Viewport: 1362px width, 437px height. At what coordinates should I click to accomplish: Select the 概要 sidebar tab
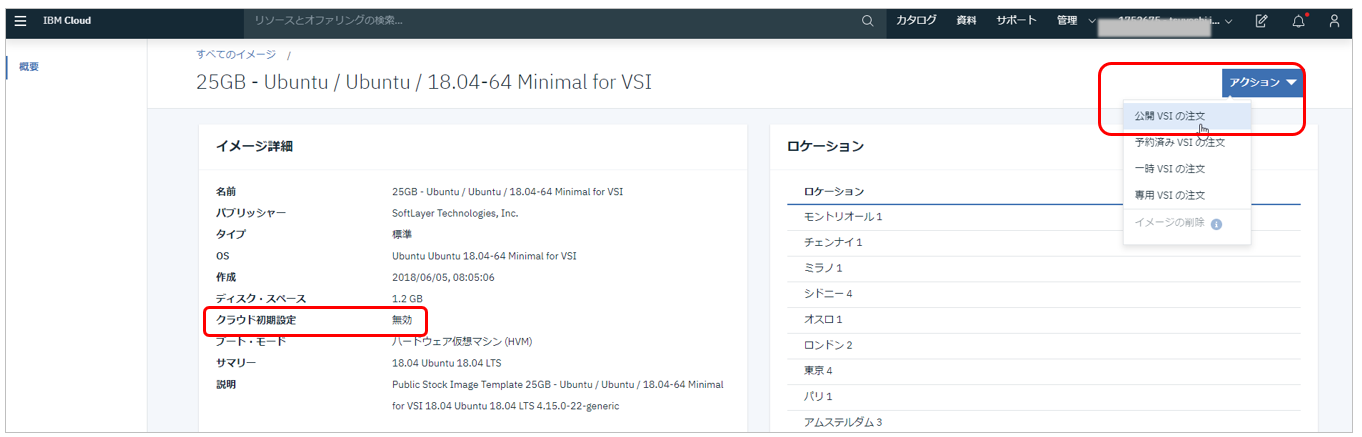(x=30, y=67)
